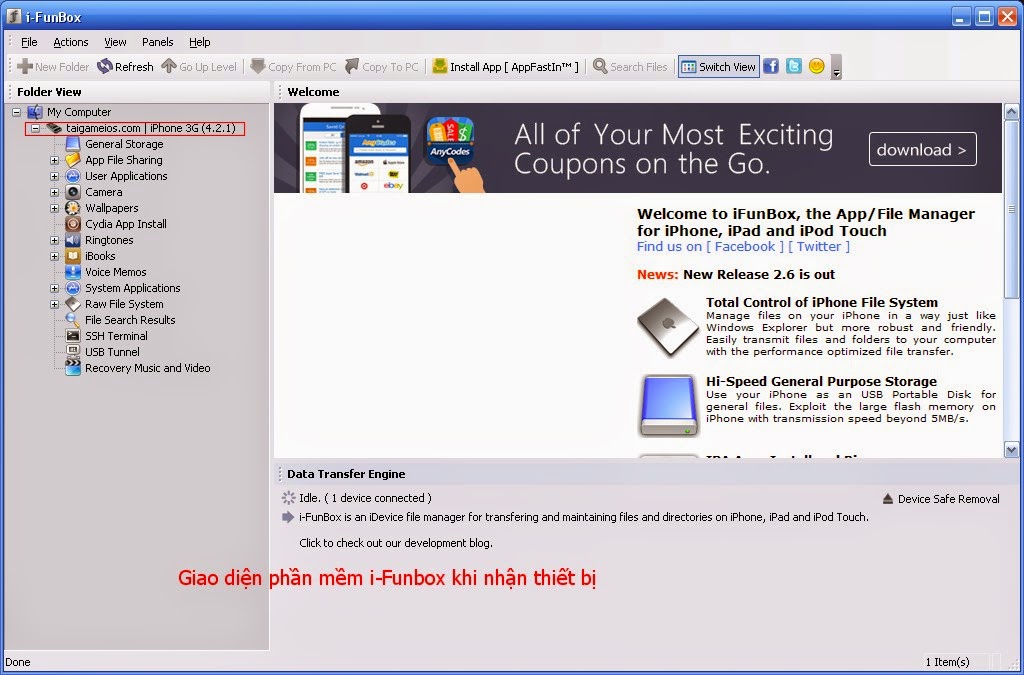
Task: Select the Raw File System icon
Action: 73,304
